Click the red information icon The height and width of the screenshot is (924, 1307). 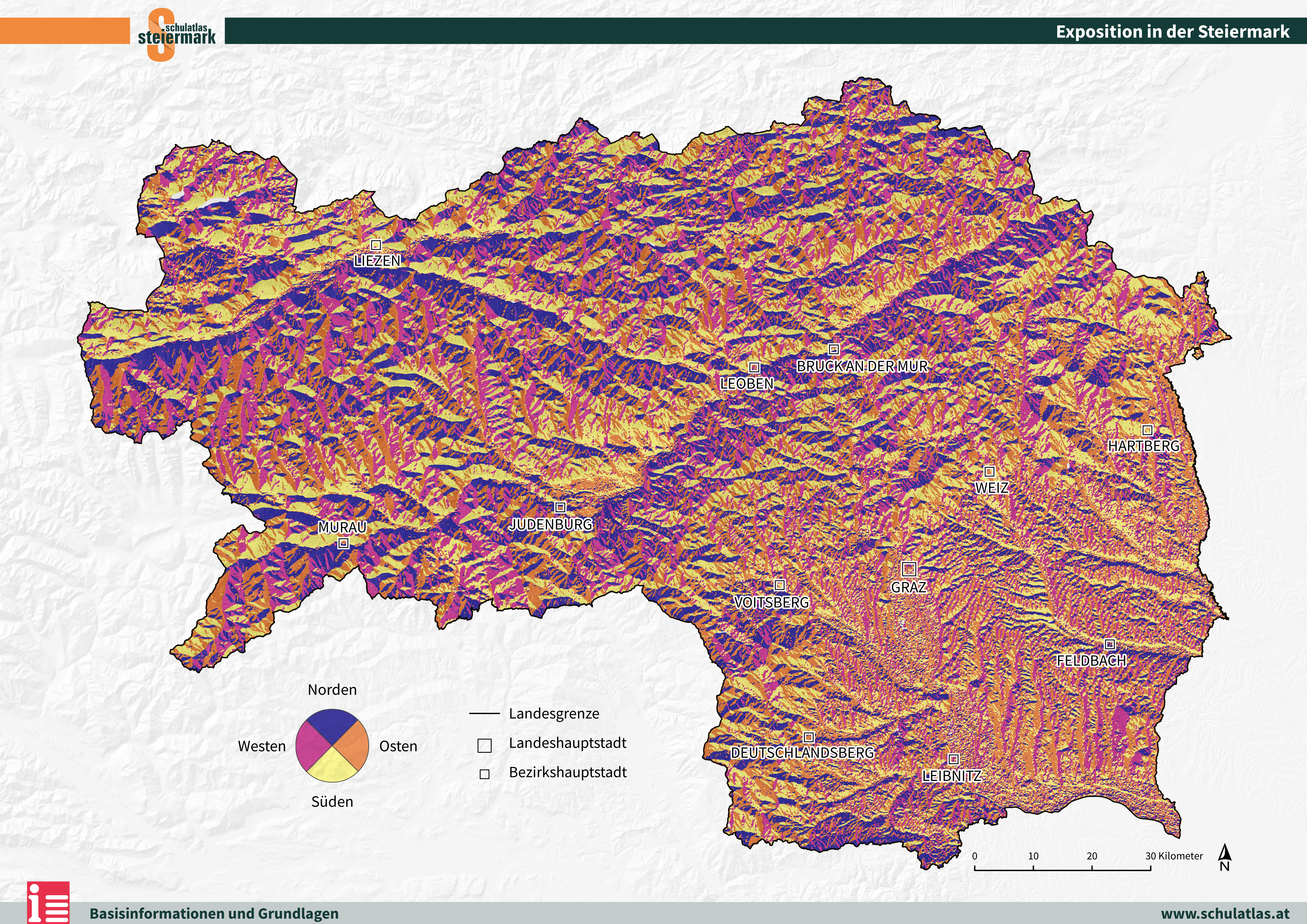(48, 903)
